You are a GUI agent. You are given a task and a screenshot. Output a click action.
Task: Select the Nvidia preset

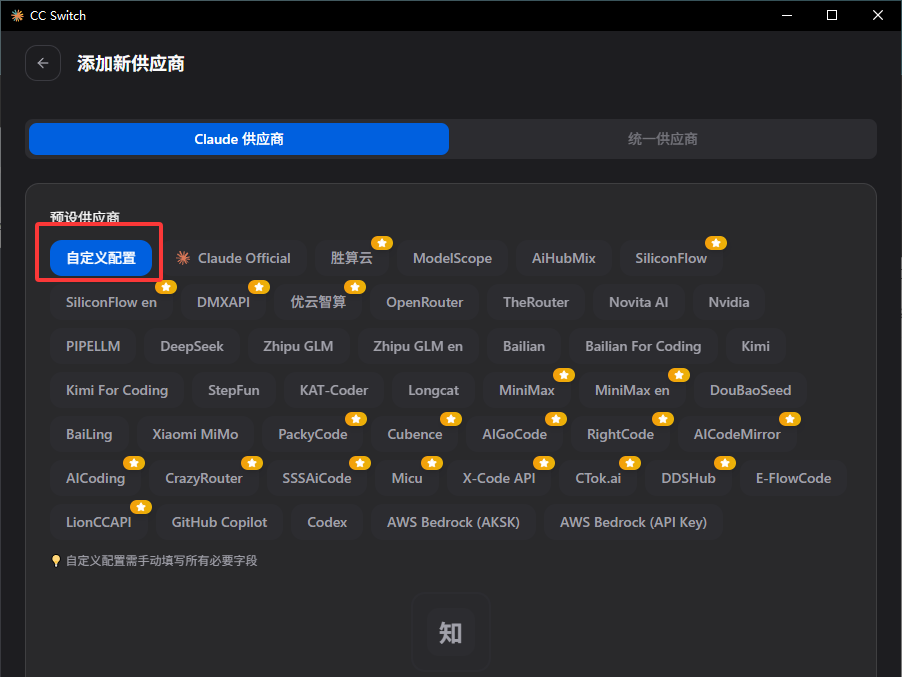click(729, 302)
